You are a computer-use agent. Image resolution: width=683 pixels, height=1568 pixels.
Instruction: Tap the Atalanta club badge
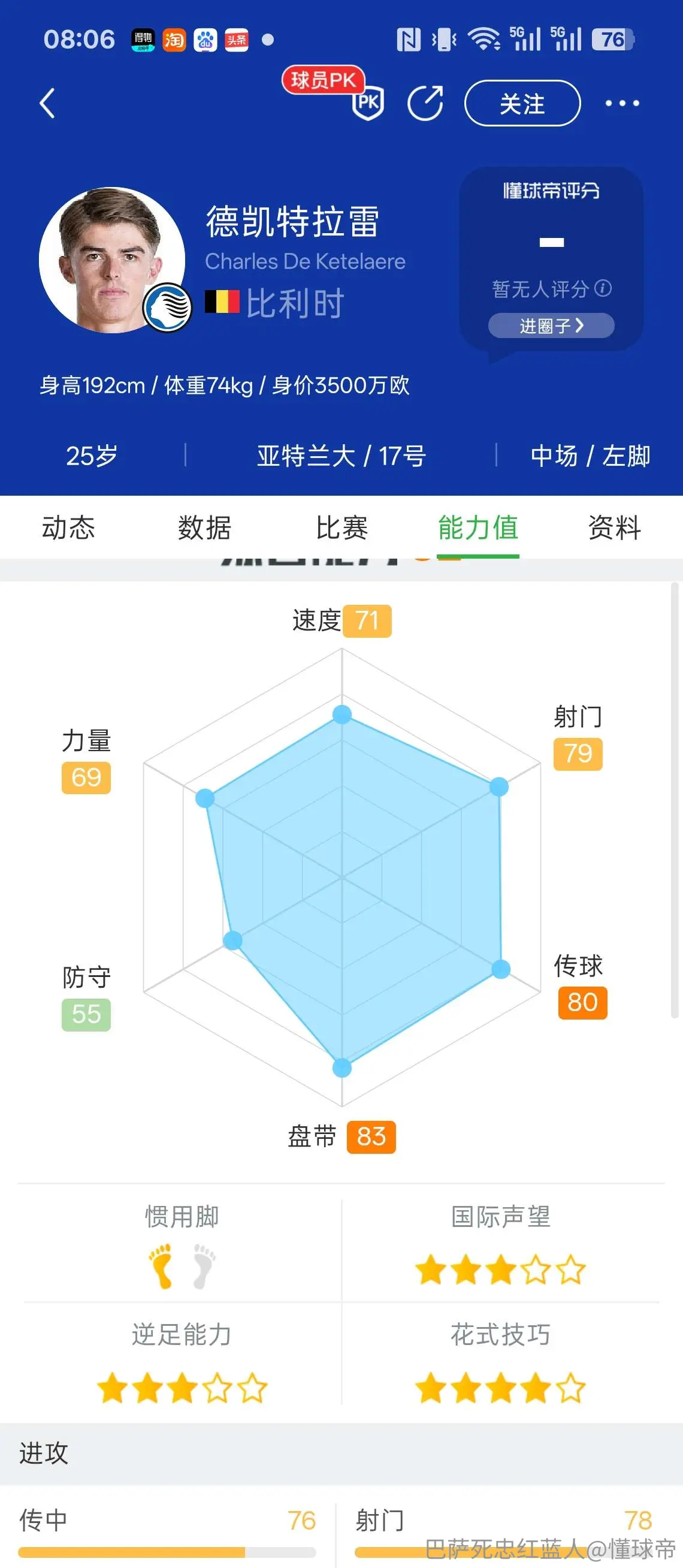point(167,308)
